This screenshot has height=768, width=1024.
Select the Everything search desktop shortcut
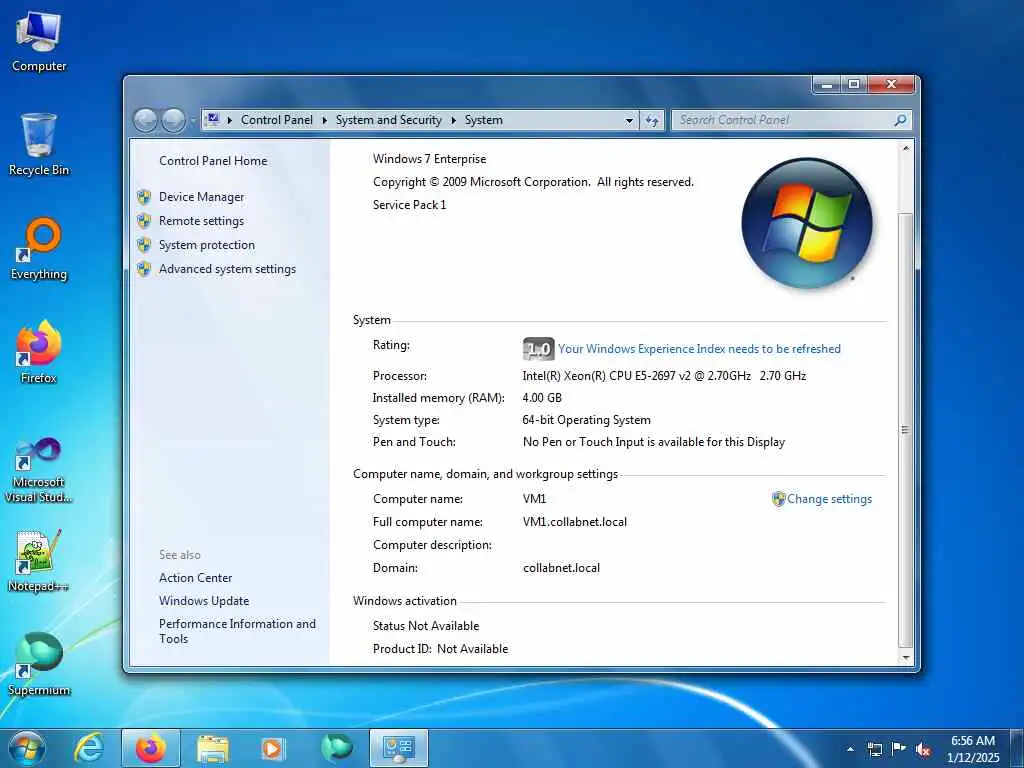(x=39, y=249)
